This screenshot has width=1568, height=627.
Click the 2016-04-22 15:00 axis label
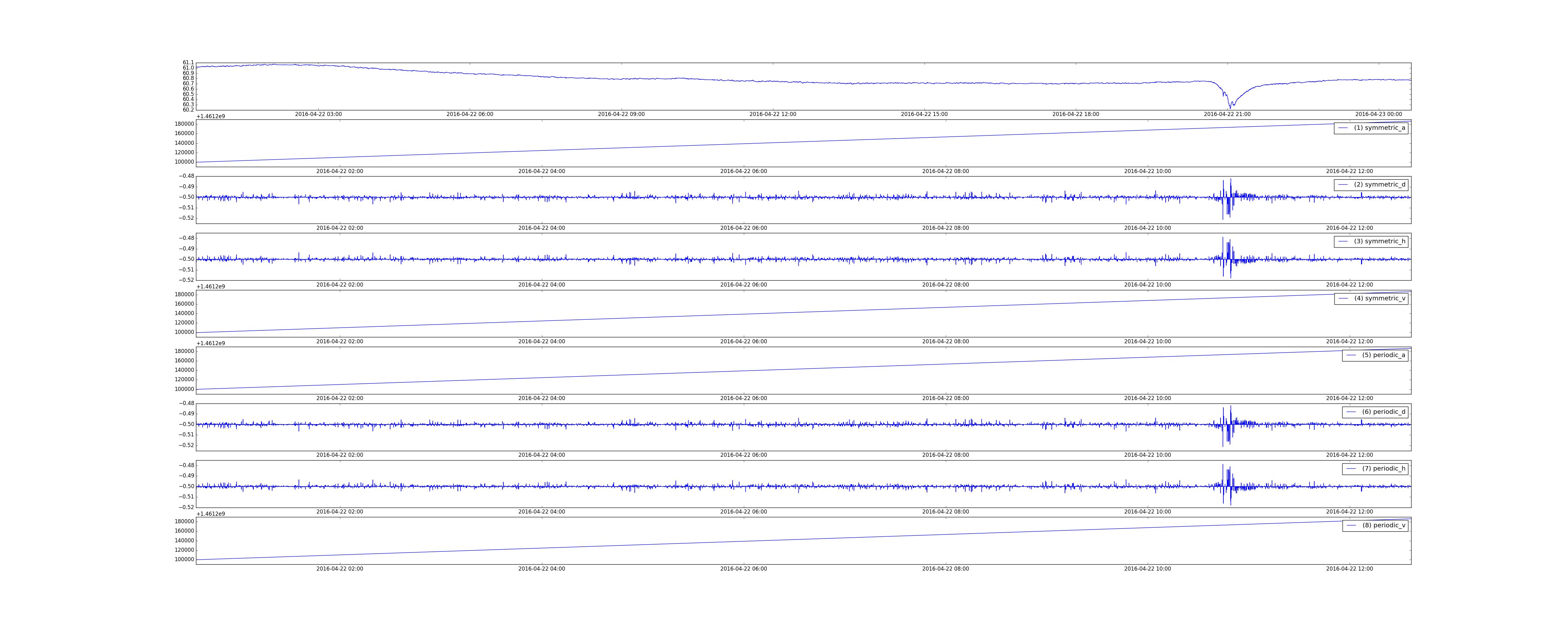[924, 114]
